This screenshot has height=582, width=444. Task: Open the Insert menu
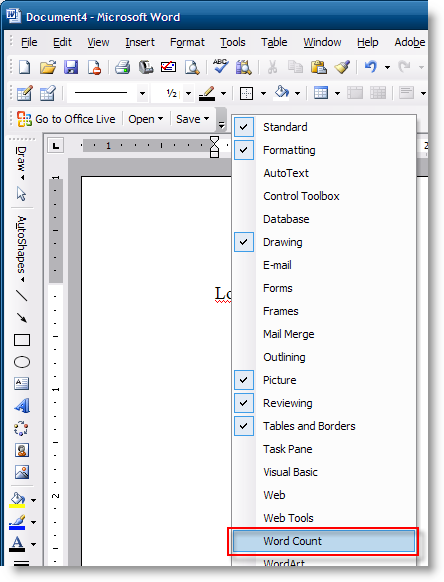tap(140, 42)
